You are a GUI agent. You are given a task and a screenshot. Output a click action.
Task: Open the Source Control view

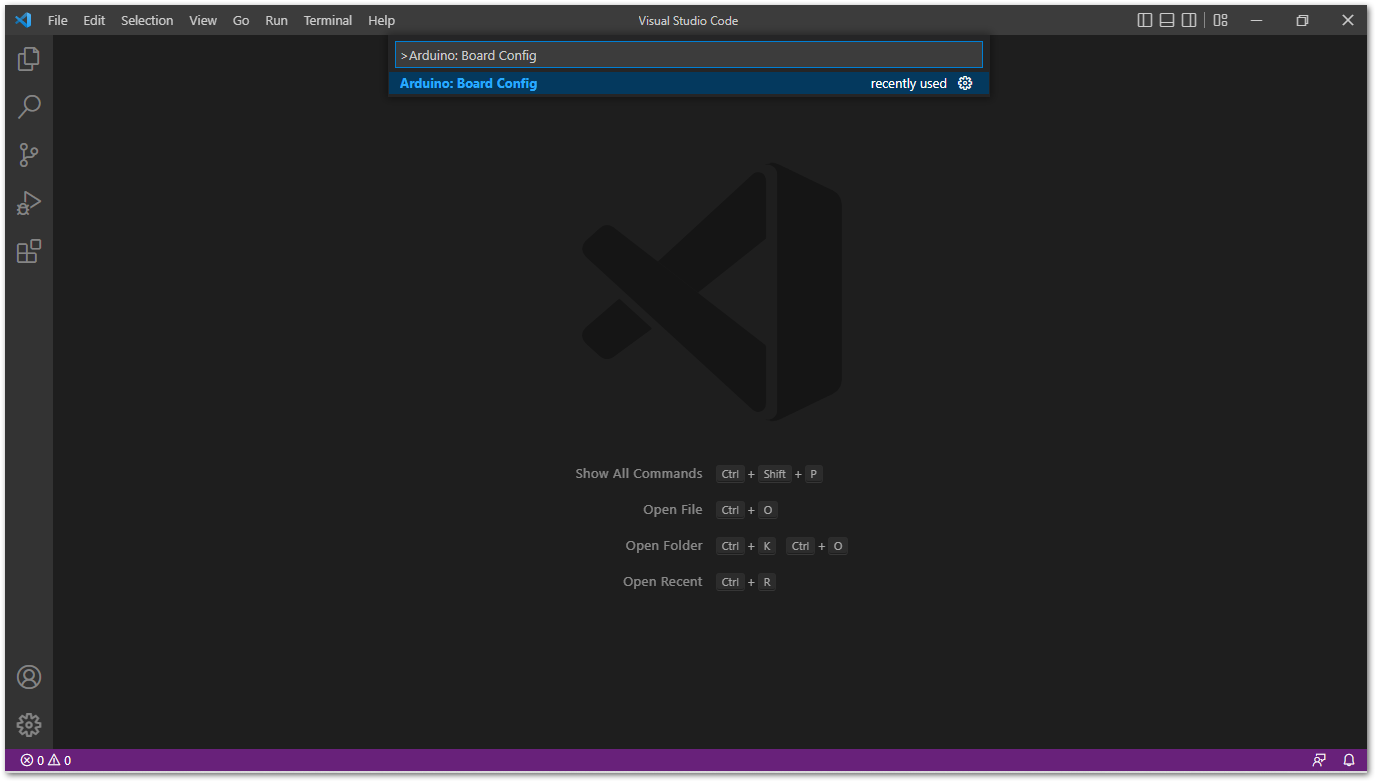coord(29,155)
